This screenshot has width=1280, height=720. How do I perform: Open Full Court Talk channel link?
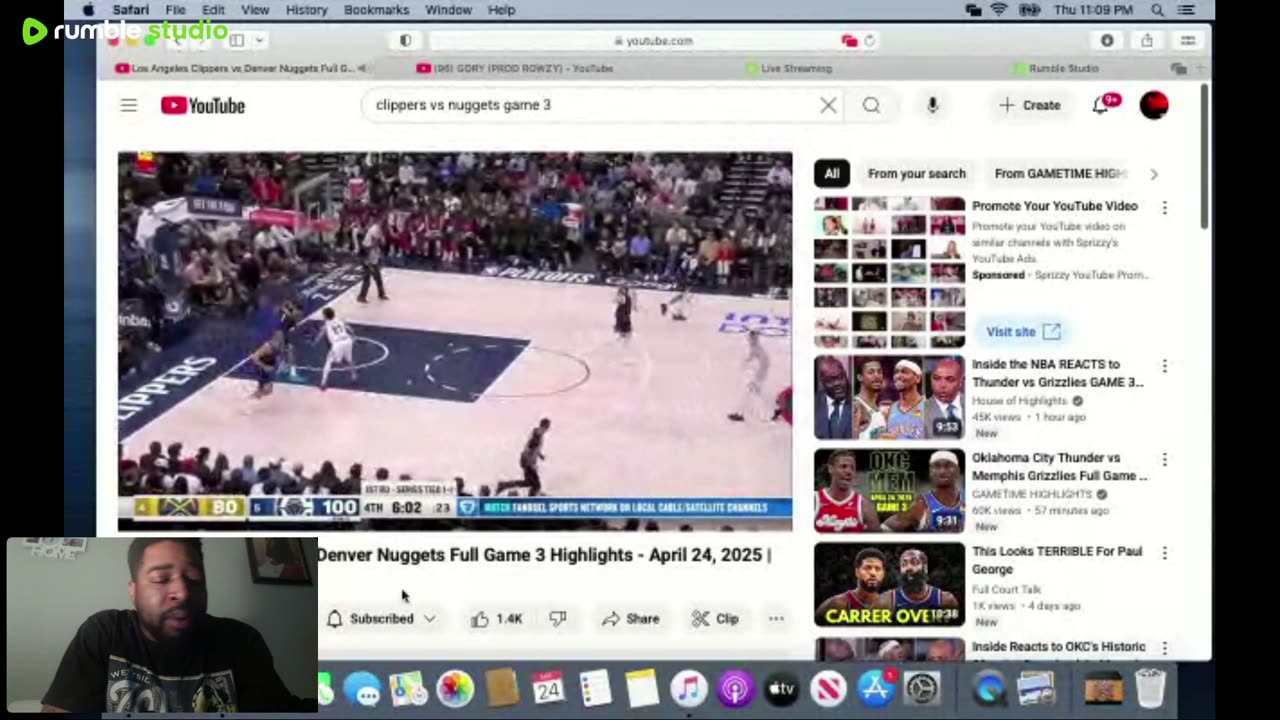[x=1005, y=588]
